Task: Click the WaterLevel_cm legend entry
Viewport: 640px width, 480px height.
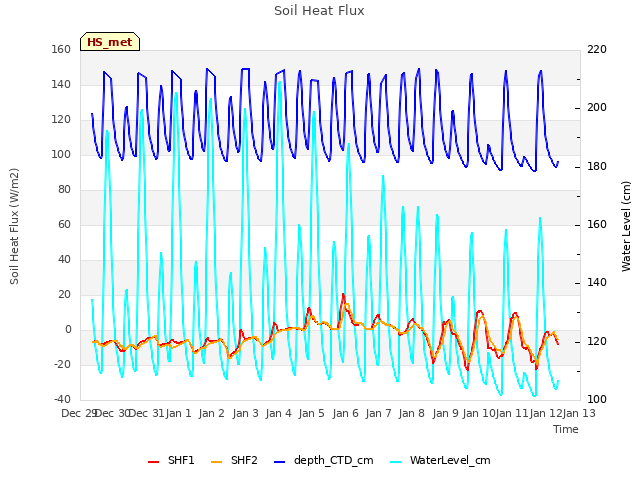Action: 440,460
